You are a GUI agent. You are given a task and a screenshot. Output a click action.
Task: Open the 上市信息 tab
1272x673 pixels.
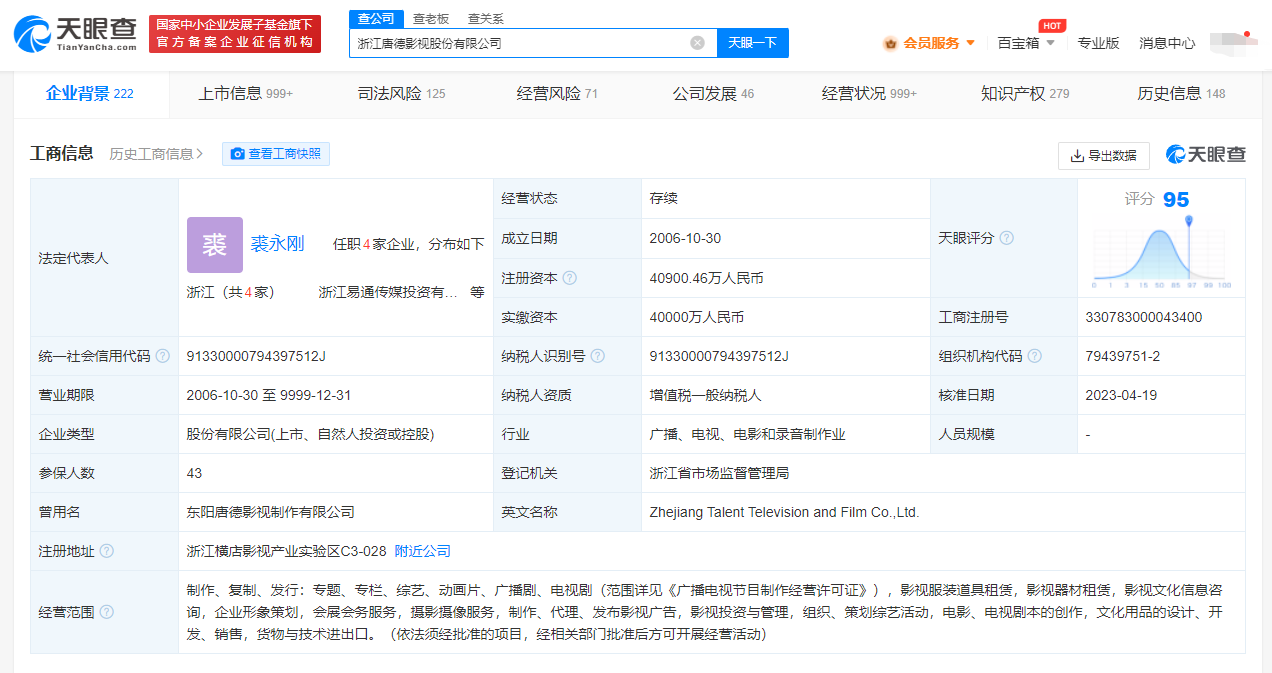coord(245,94)
